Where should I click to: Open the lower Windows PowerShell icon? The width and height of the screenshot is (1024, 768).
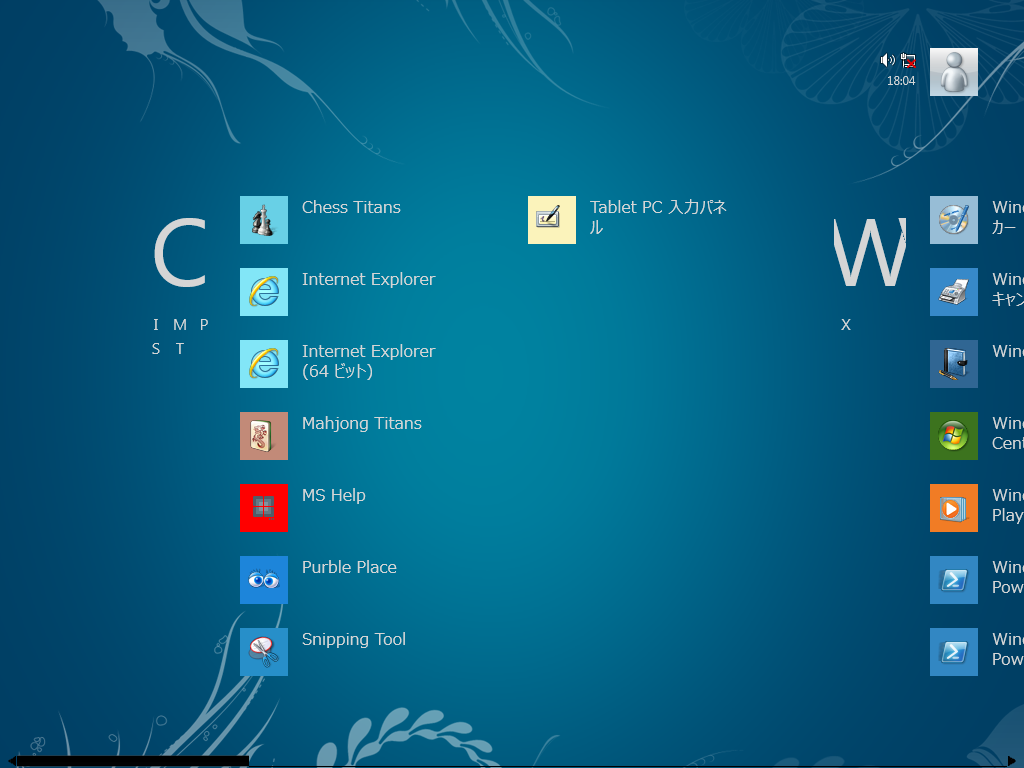coord(953,652)
